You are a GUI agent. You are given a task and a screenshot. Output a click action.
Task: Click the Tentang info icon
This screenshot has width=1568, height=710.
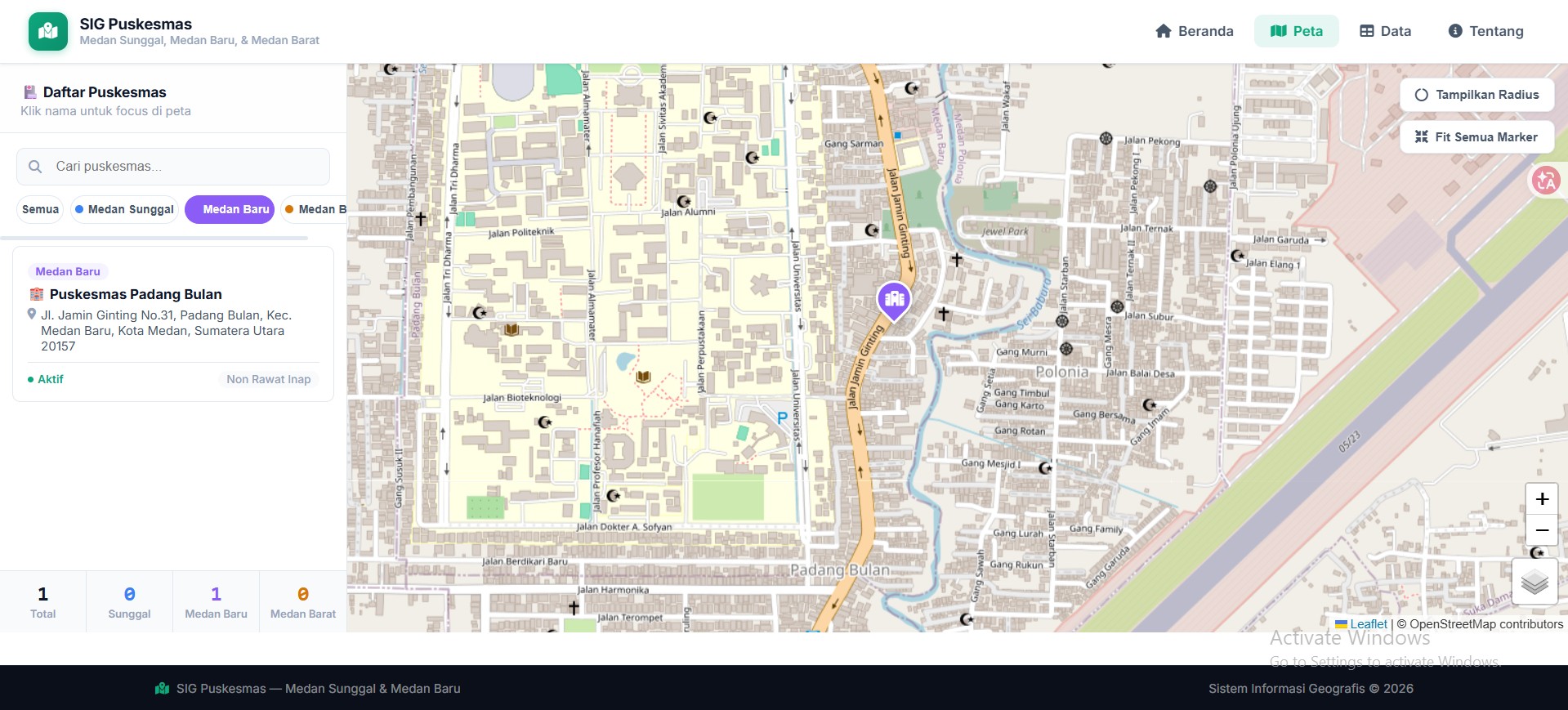(1455, 31)
